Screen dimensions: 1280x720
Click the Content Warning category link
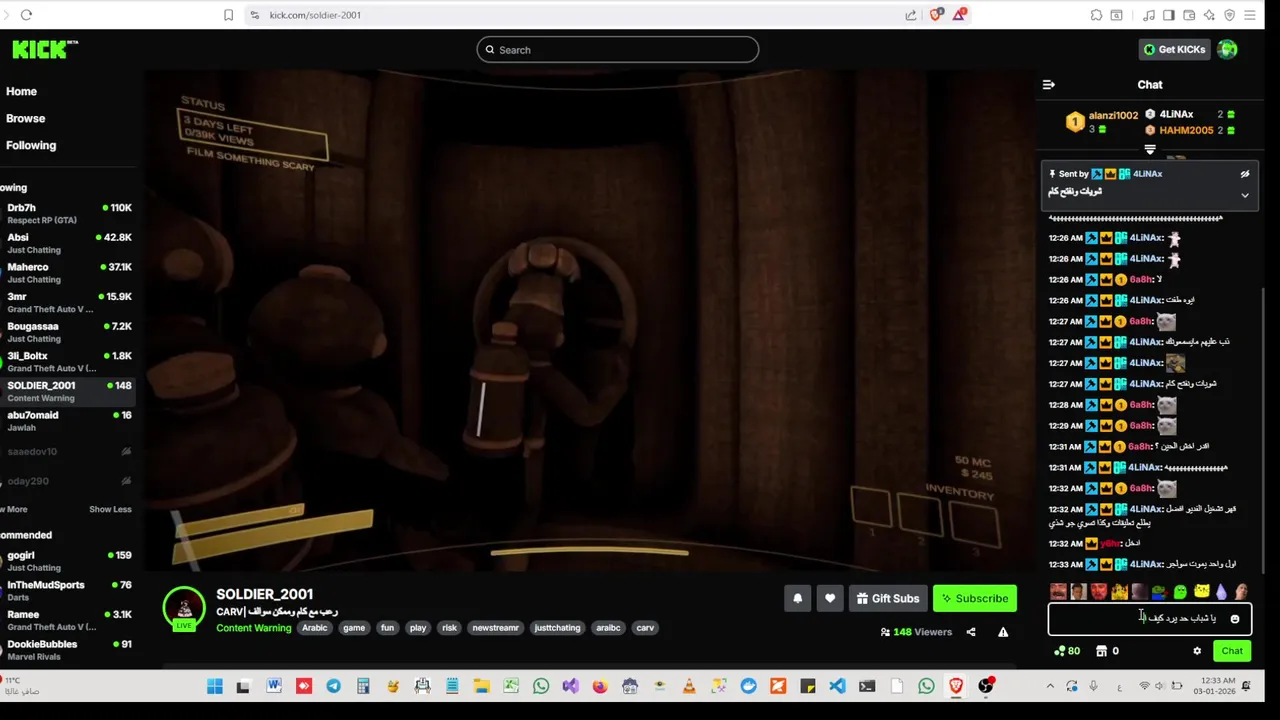coord(254,628)
